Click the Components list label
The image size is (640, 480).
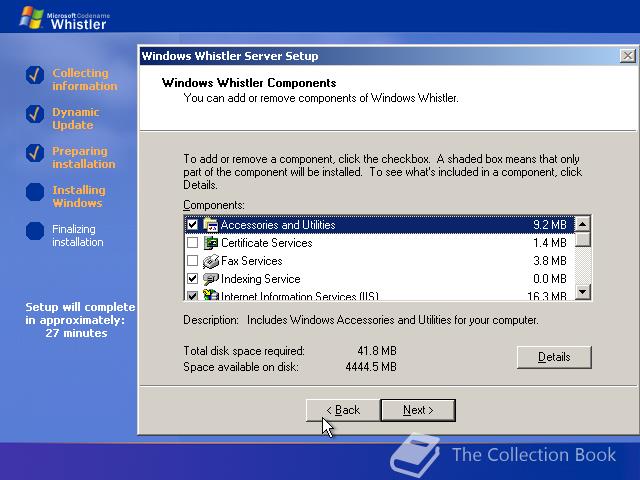point(214,205)
